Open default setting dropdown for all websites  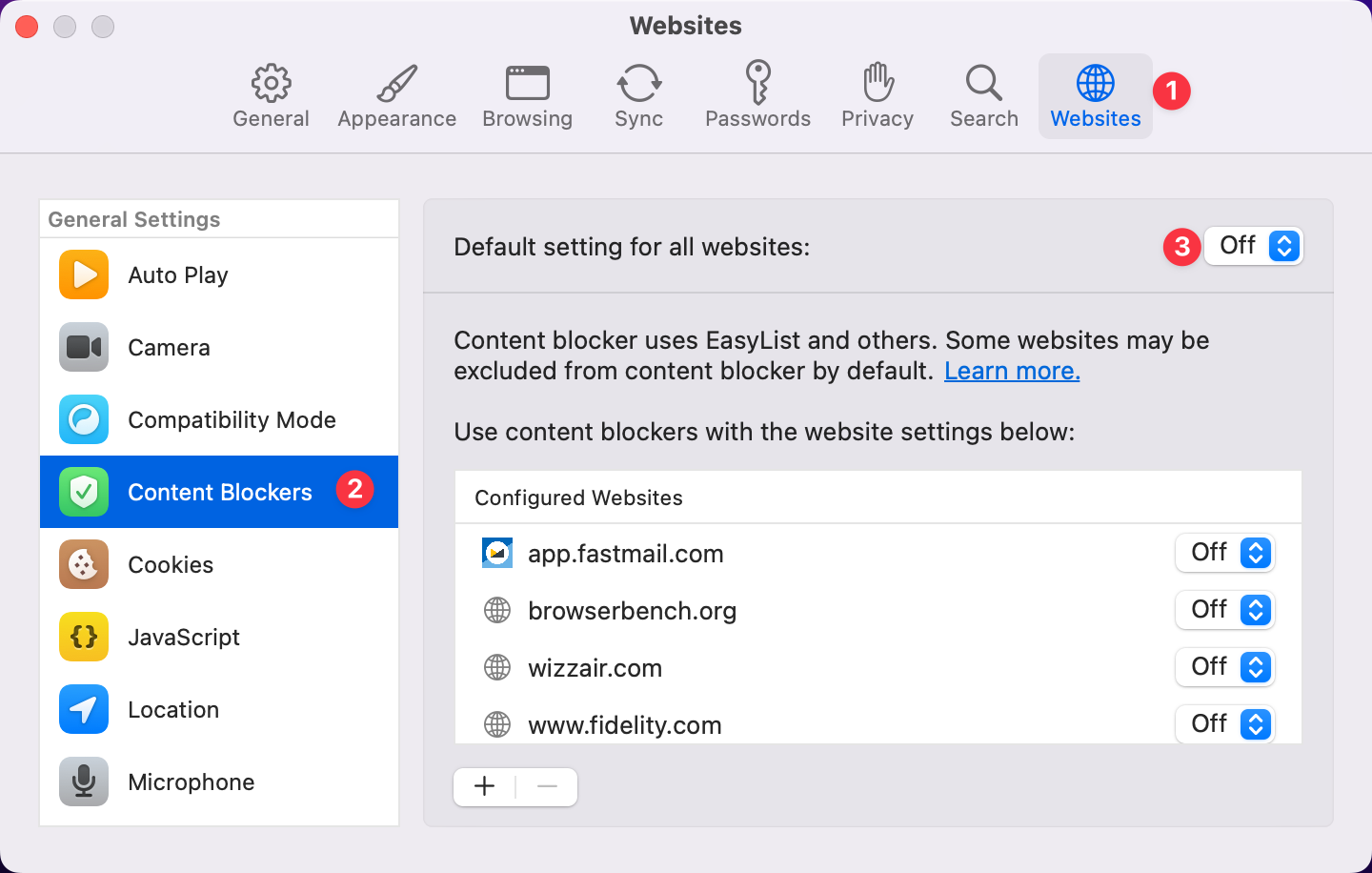point(1254,246)
